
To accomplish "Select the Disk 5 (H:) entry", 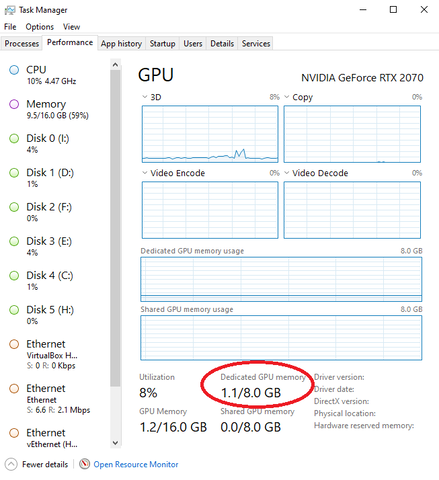I will 55,315.
